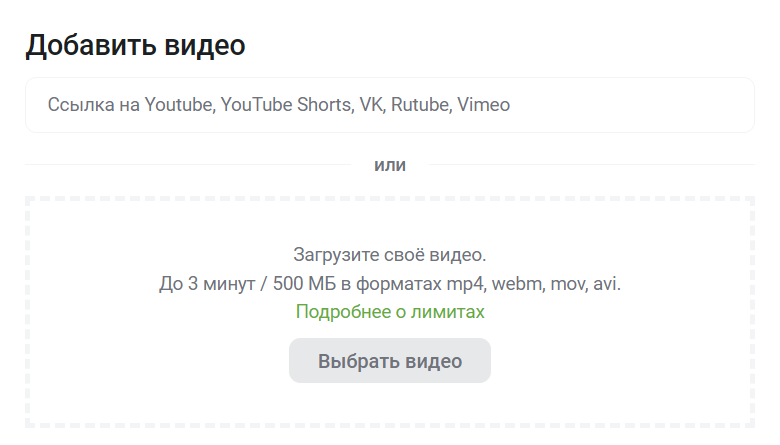Screen dimensions: 780x445
Task: Click the "Загрузите своё видео." text
Action: pos(390,255)
